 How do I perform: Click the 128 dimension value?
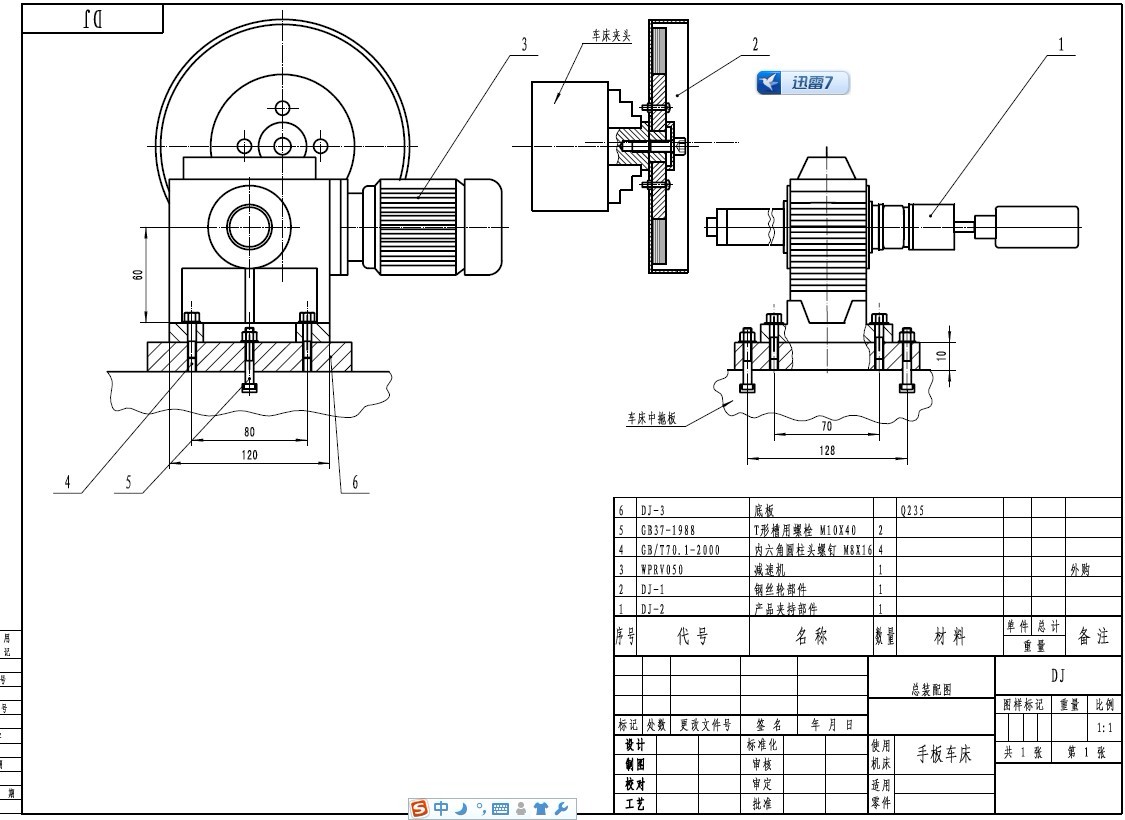pyautogui.click(x=827, y=451)
